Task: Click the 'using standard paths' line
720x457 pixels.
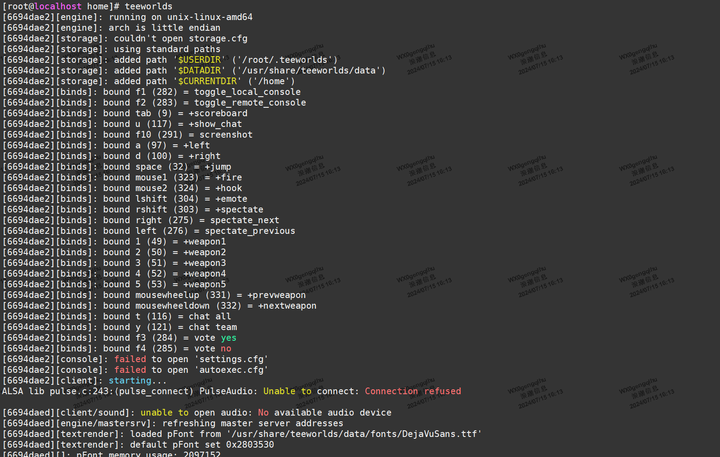Action: point(111,49)
